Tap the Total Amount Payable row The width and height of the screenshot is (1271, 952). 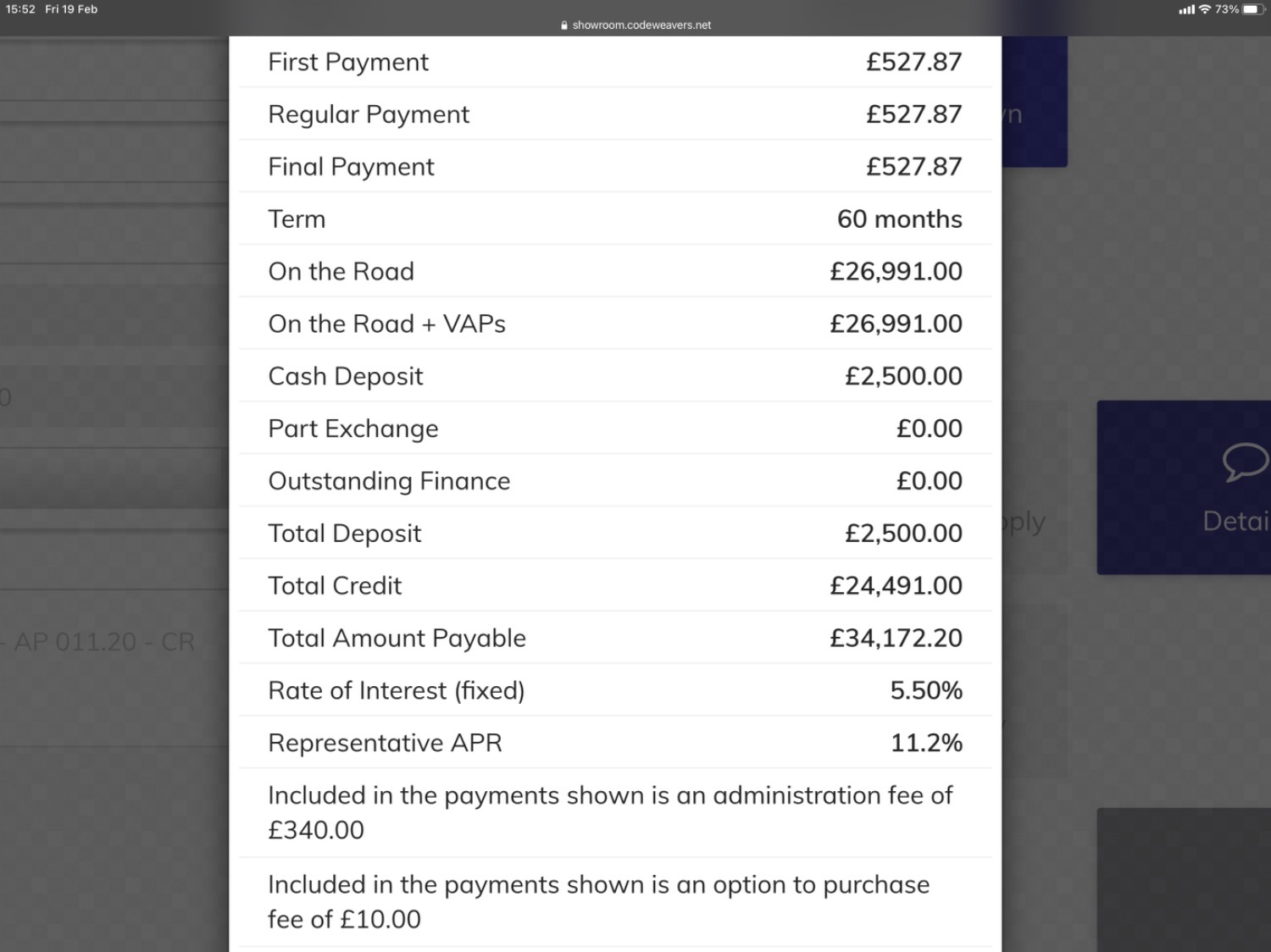click(x=615, y=638)
